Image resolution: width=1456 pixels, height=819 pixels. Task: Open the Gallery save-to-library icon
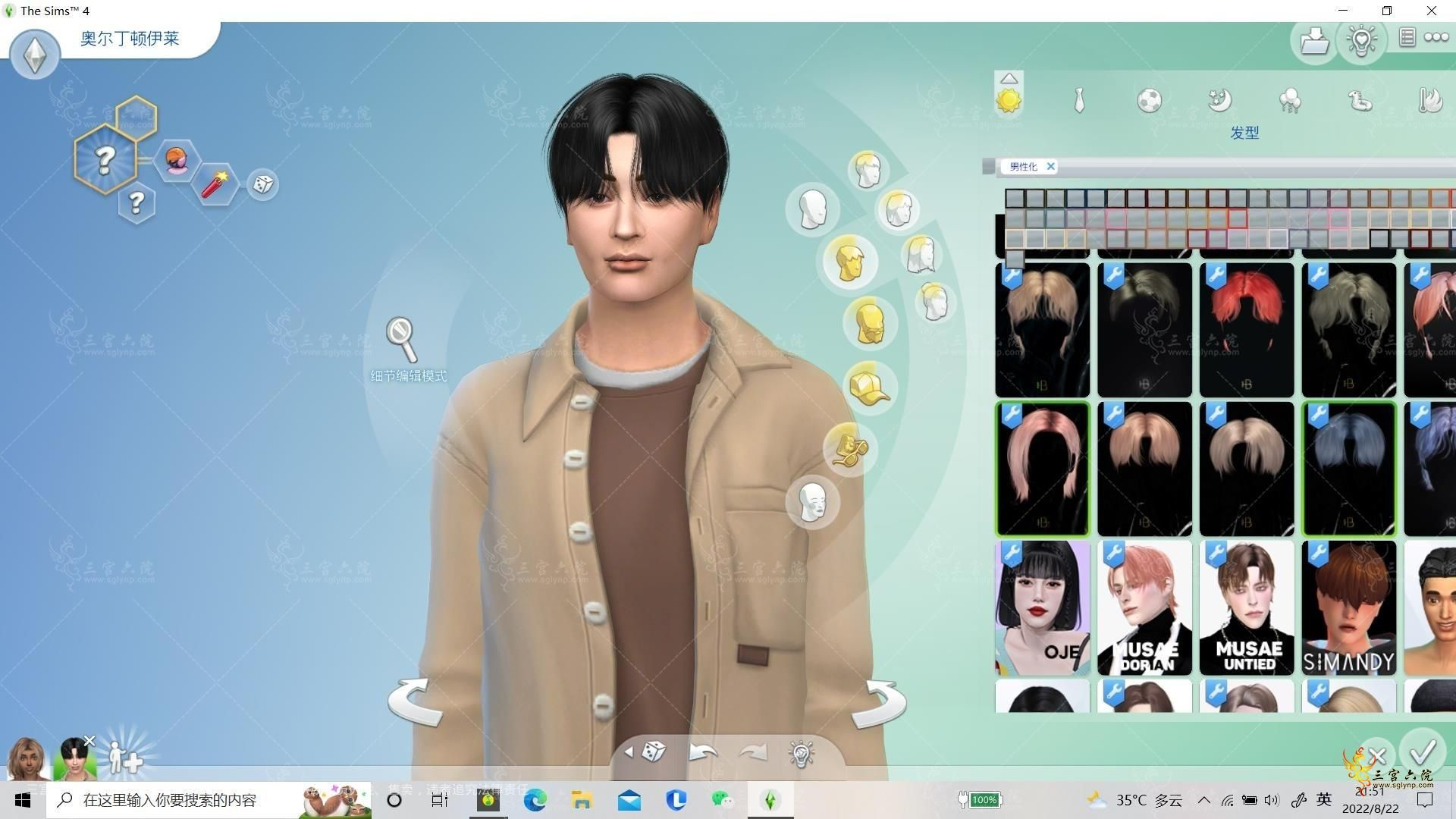[1314, 40]
